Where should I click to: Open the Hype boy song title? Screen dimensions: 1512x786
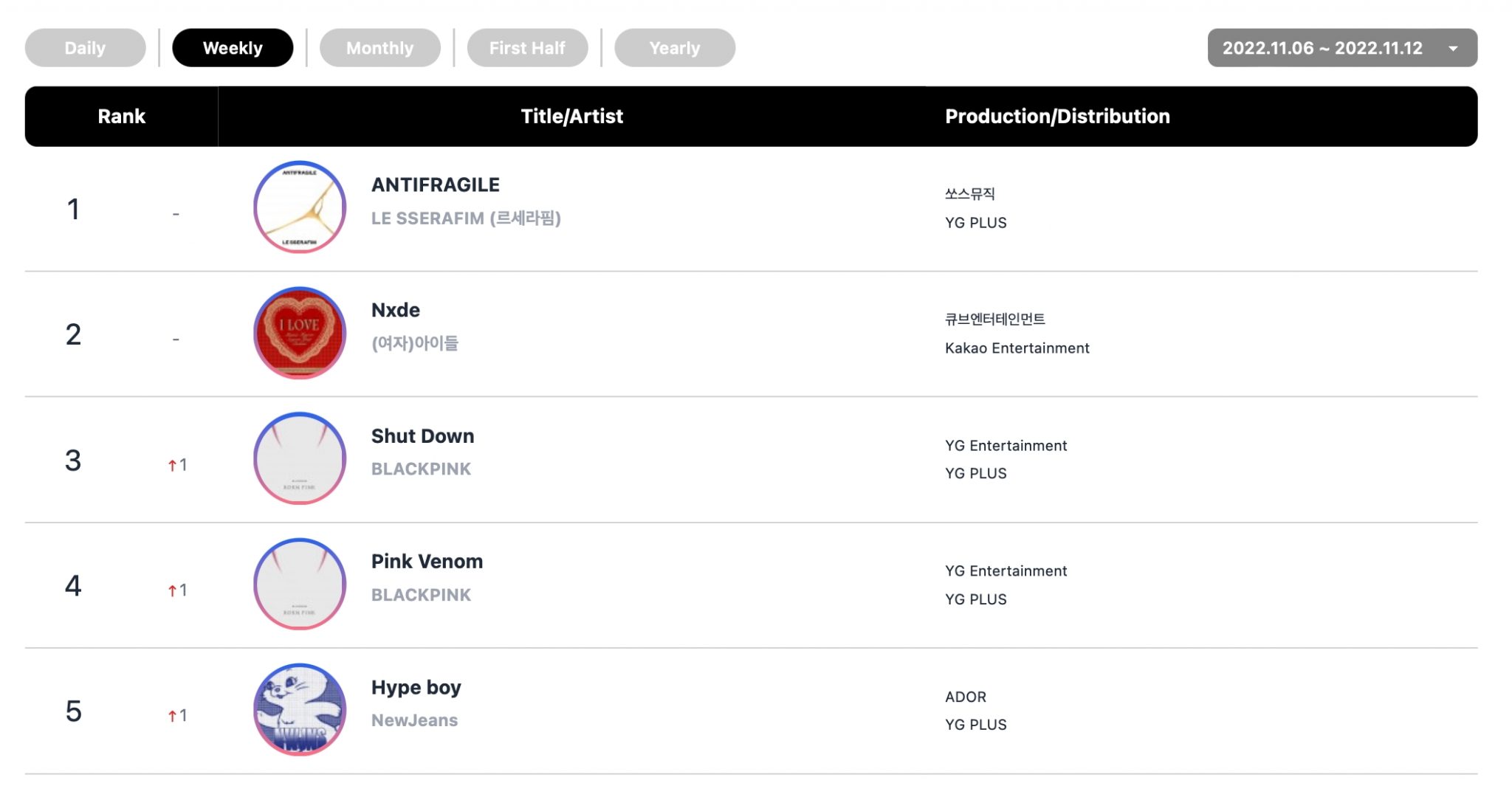pyautogui.click(x=416, y=687)
